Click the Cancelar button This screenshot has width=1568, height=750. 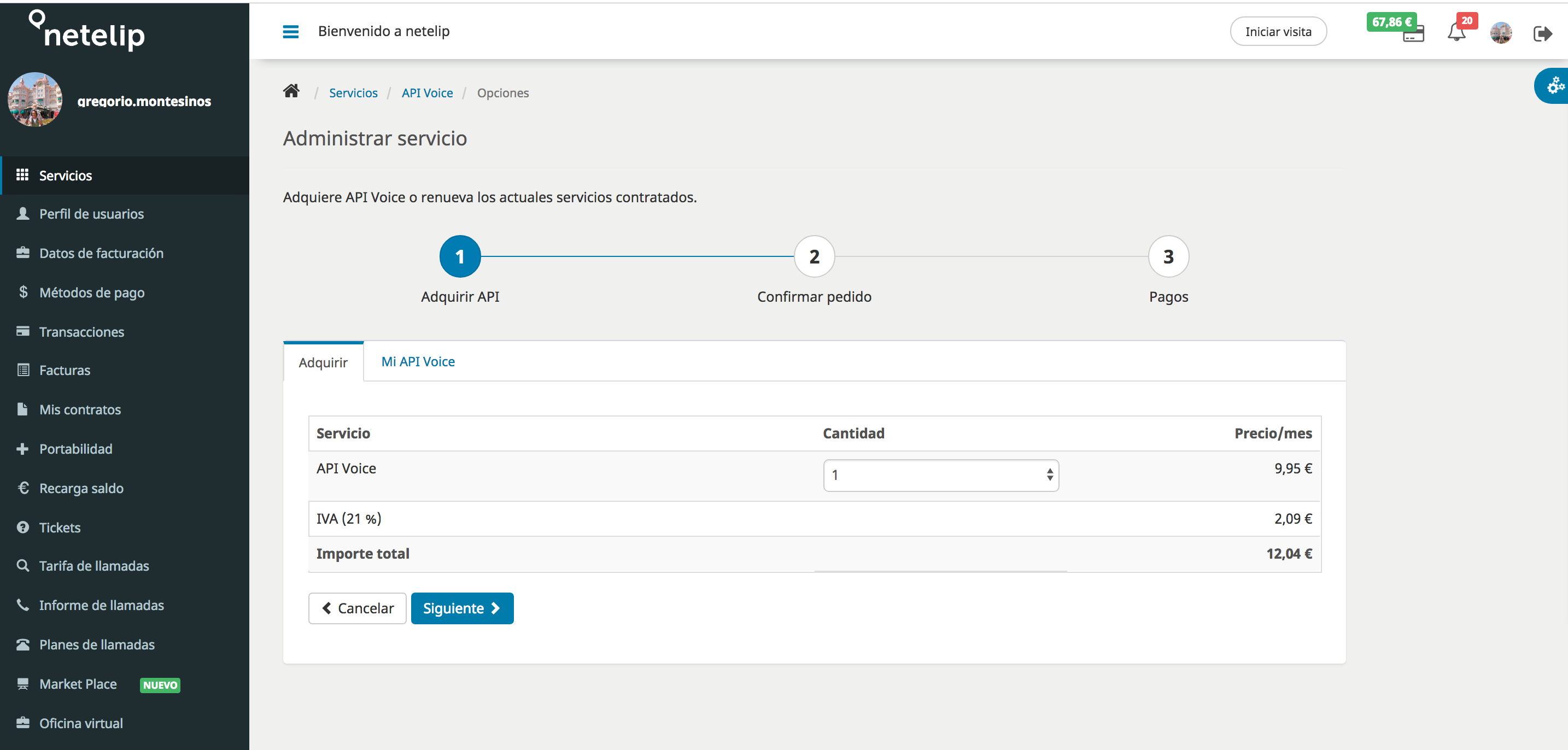(x=358, y=608)
